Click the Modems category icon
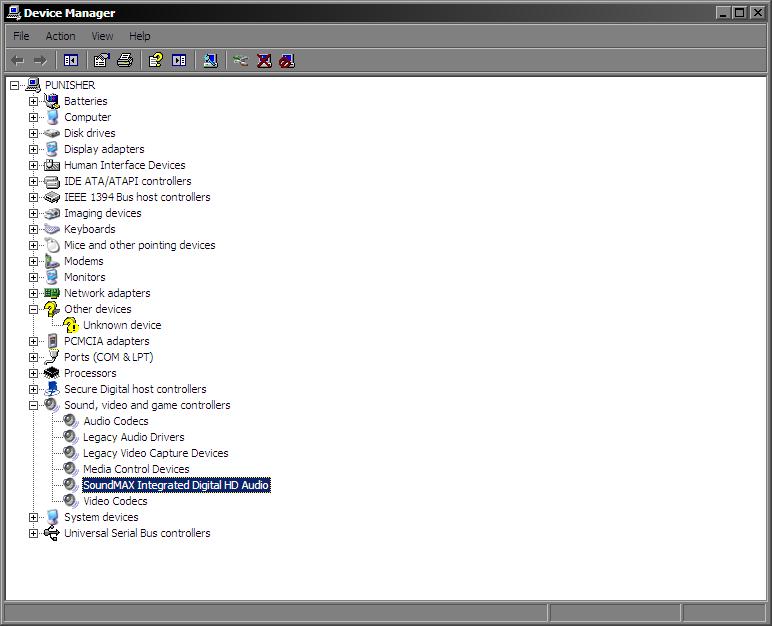Viewport: 772px width, 626px height. click(52, 261)
